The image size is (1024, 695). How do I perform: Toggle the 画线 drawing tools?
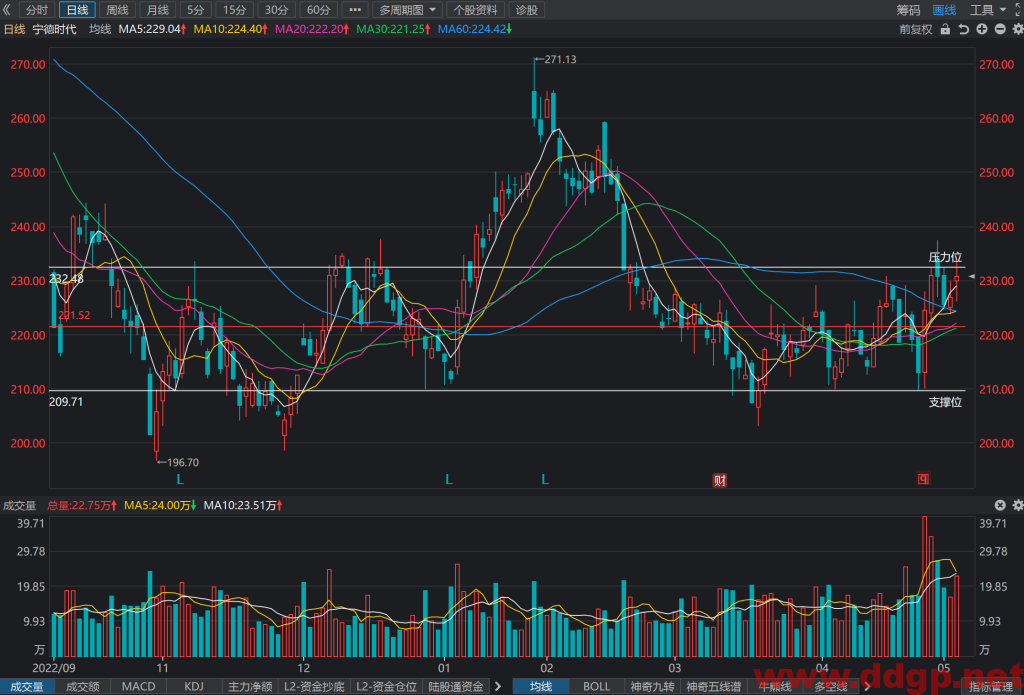coord(944,10)
